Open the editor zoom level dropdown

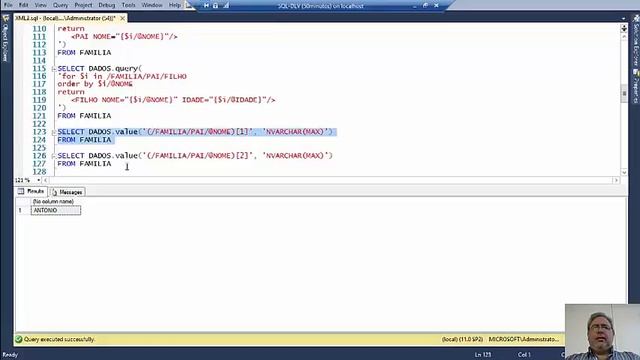(x=39, y=180)
